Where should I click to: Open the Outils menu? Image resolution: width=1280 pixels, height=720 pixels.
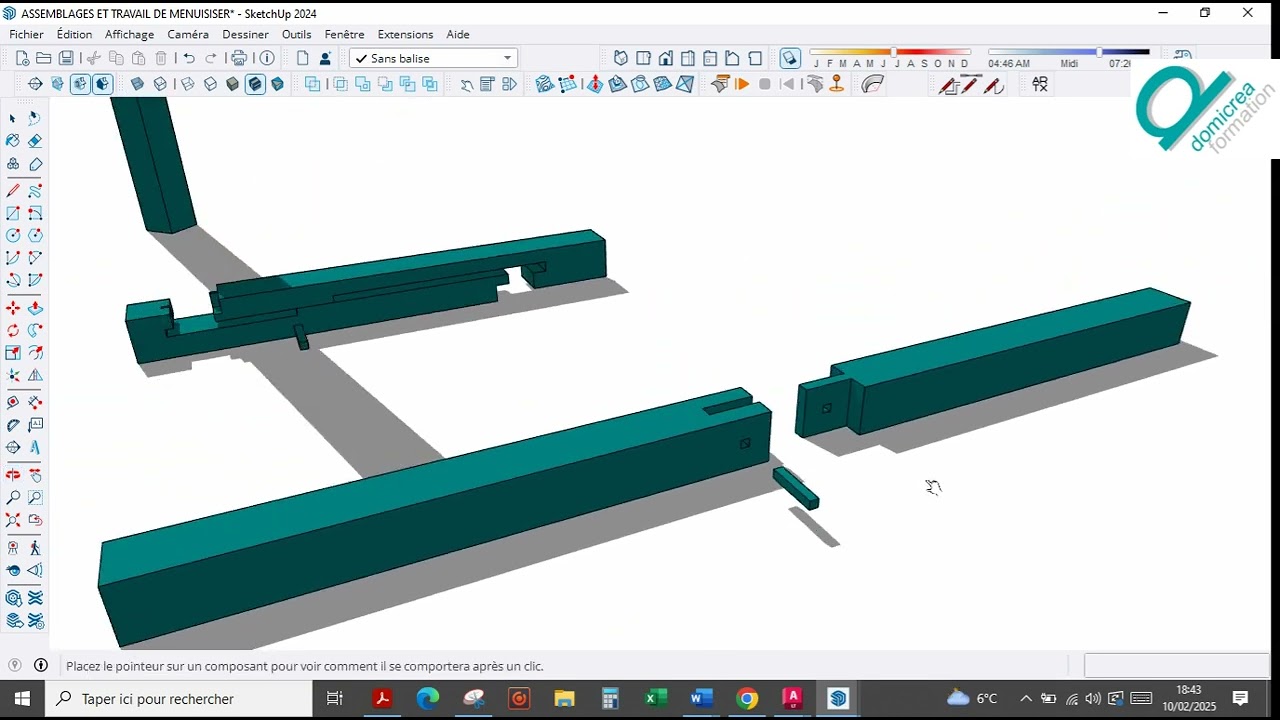[x=297, y=34]
